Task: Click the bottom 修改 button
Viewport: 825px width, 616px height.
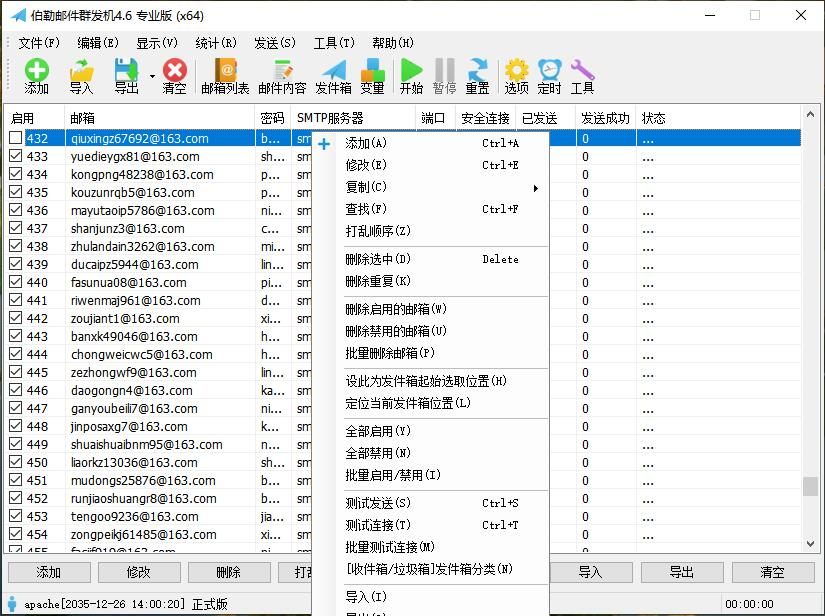Action: [x=138, y=572]
